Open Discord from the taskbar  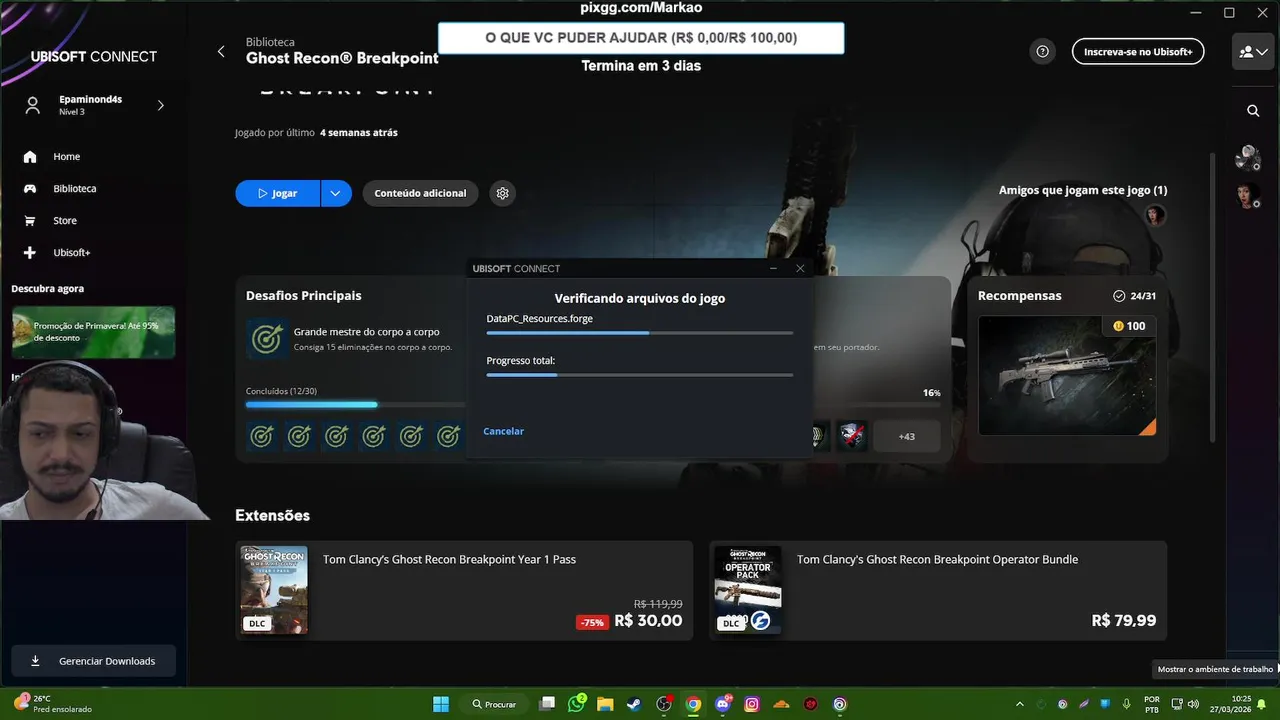[723, 704]
